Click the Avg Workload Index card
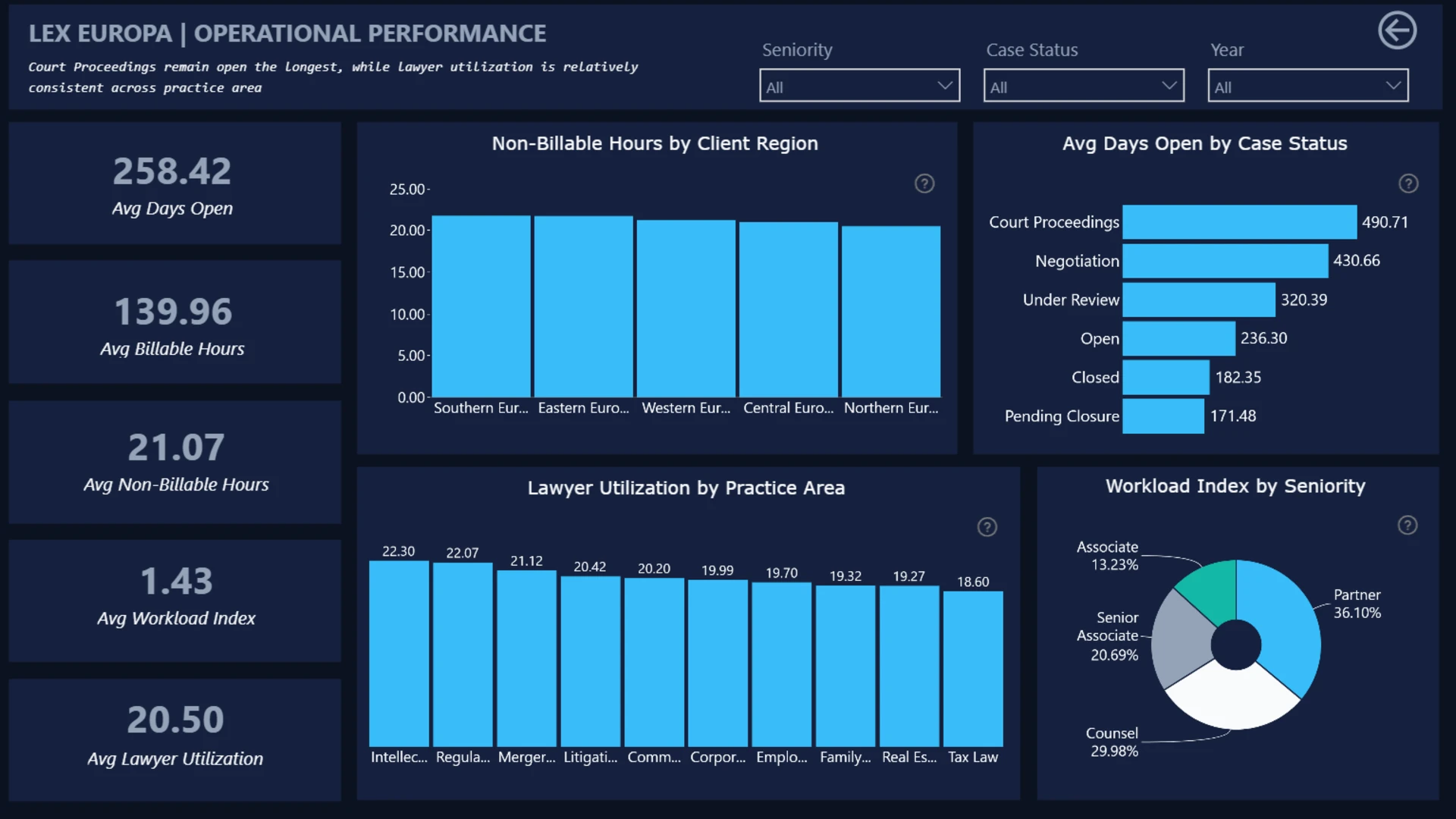The height and width of the screenshot is (819, 1456). tap(174, 601)
